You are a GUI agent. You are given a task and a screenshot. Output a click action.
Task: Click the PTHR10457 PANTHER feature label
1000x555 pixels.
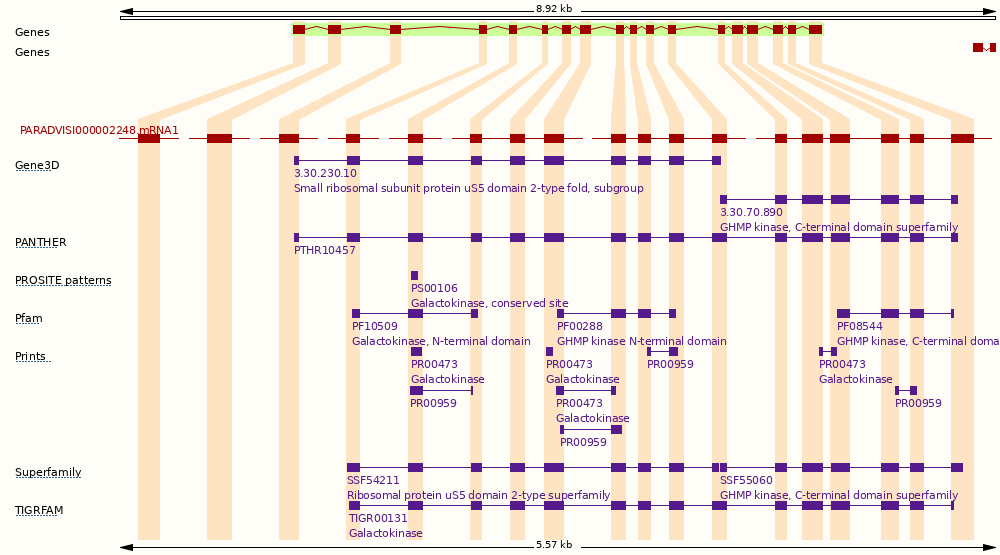(x=324, y=250)
